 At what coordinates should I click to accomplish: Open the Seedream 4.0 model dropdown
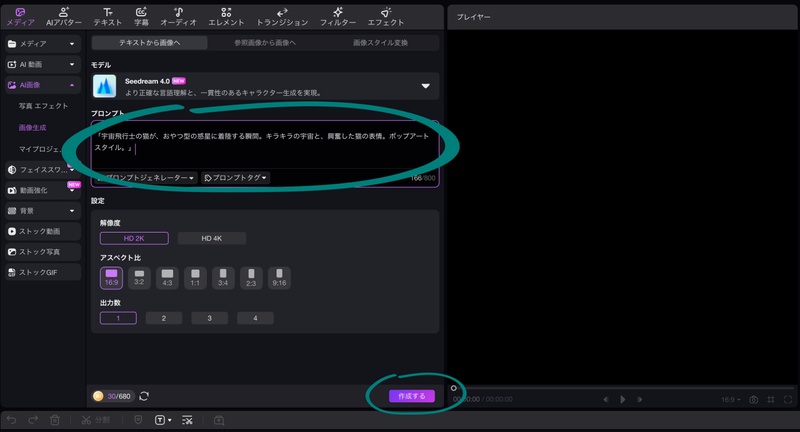pos(426,86)
